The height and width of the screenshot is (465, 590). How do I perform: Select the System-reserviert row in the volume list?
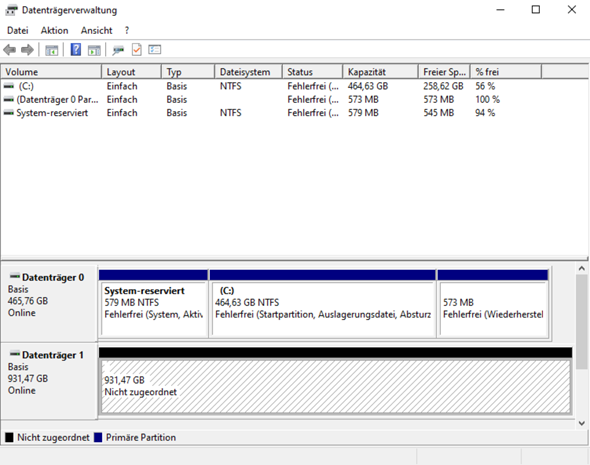pyautogui.click(x=295, y=113)
